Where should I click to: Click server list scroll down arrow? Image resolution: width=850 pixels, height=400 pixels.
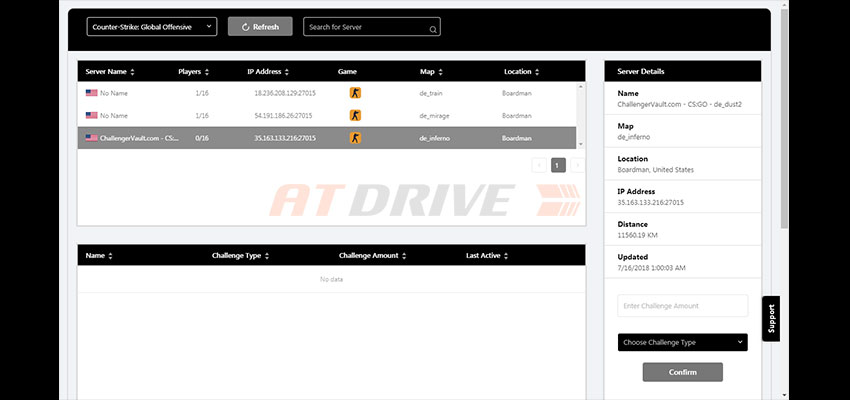pyautogui.click(x=581, y=145)
